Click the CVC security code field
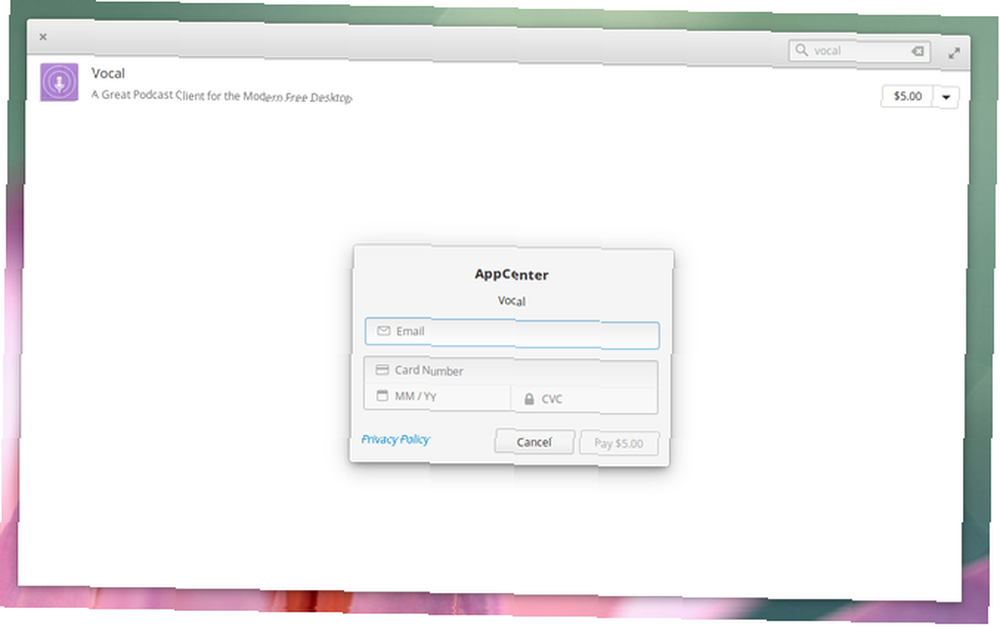 584,399
